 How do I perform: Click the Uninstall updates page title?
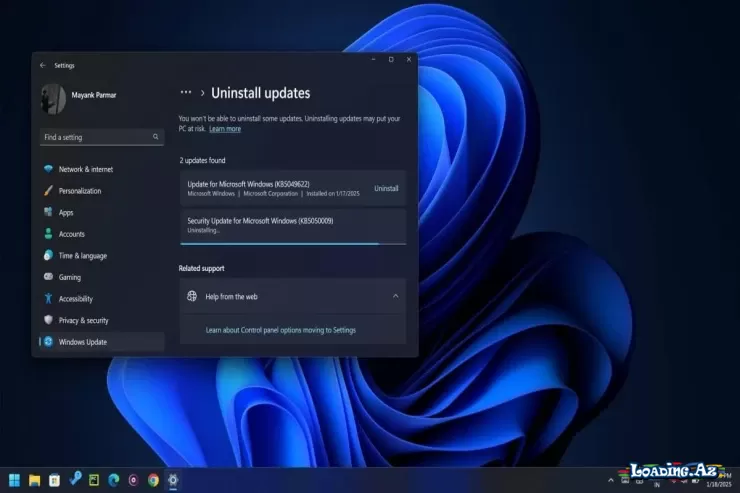coord(261,93)
